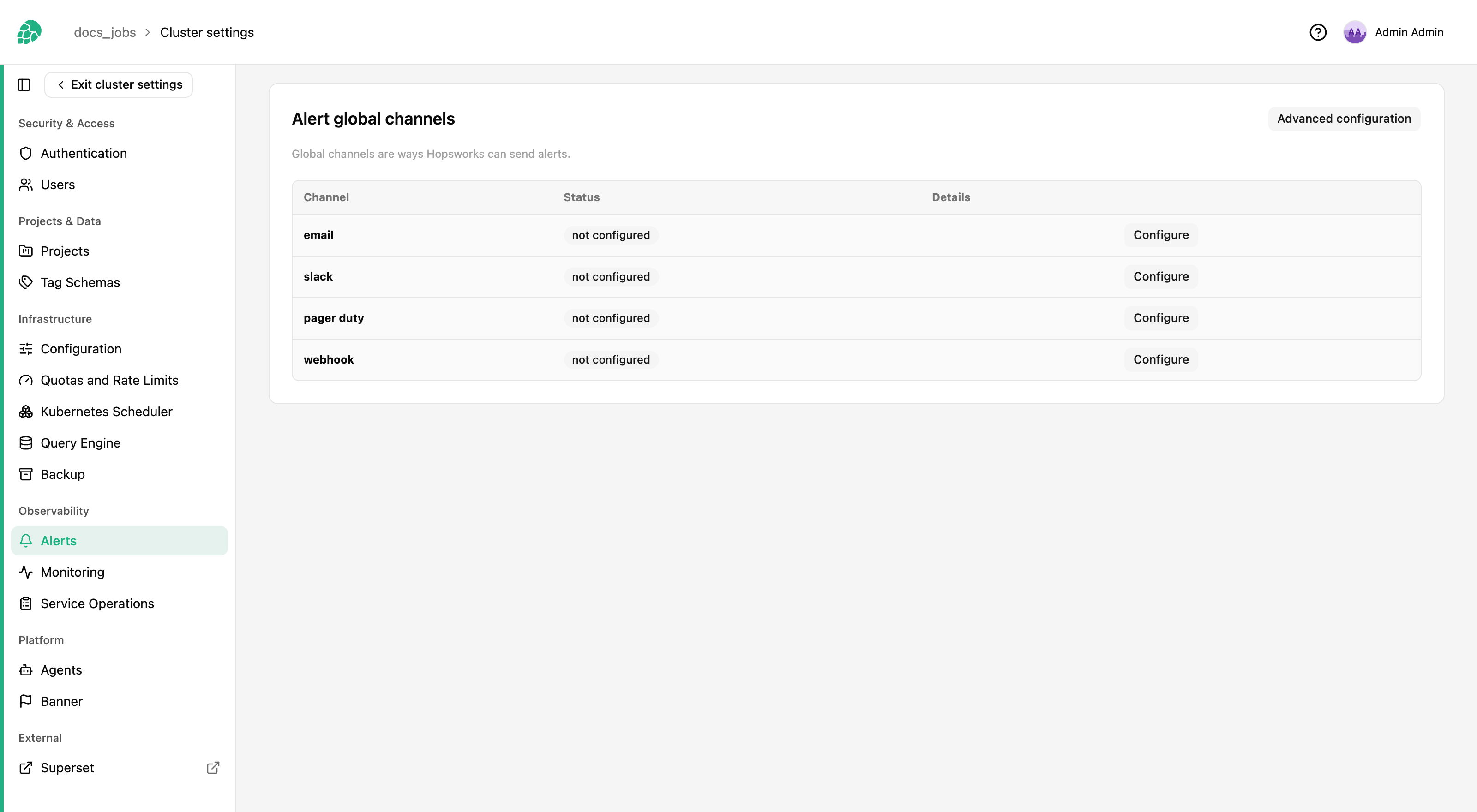
Task: Configure the email channel
Action: point(1160,235)
